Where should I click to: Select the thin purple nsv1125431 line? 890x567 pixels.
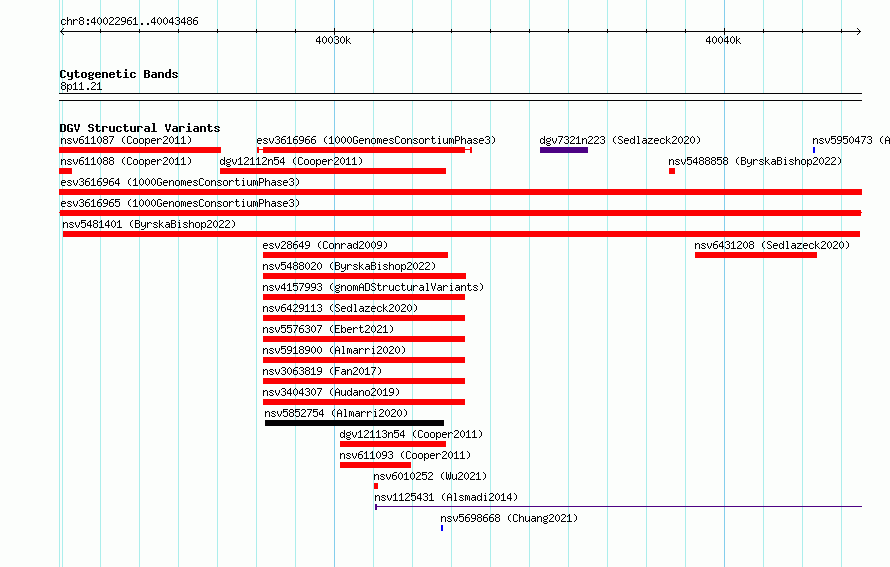[x=619, y=506]
